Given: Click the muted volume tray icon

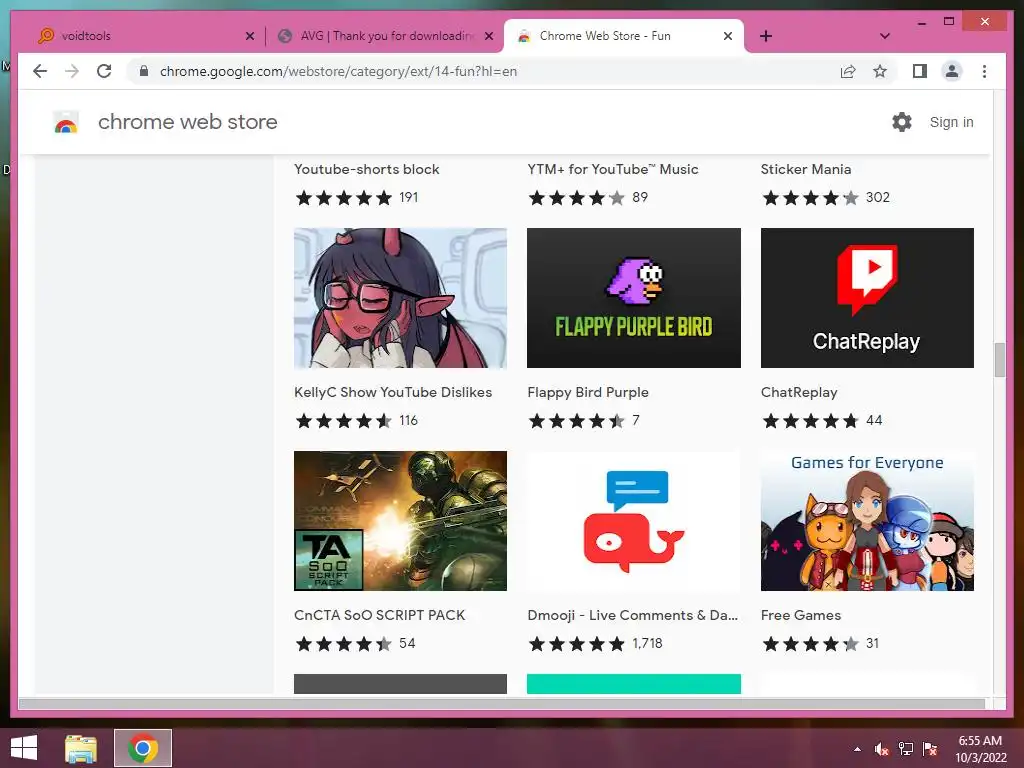Looking at the screenshot, I should (882, 749).
